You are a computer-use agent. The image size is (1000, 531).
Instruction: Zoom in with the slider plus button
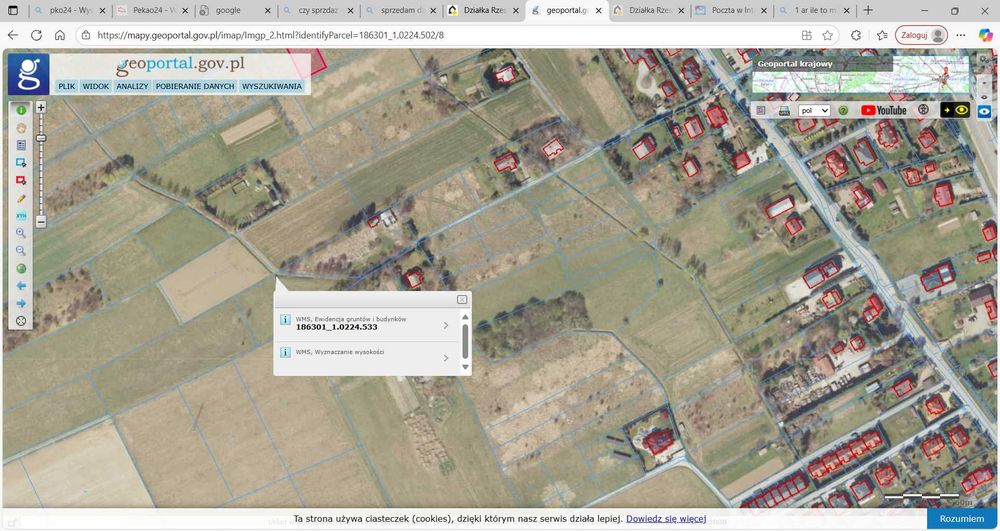41,108
